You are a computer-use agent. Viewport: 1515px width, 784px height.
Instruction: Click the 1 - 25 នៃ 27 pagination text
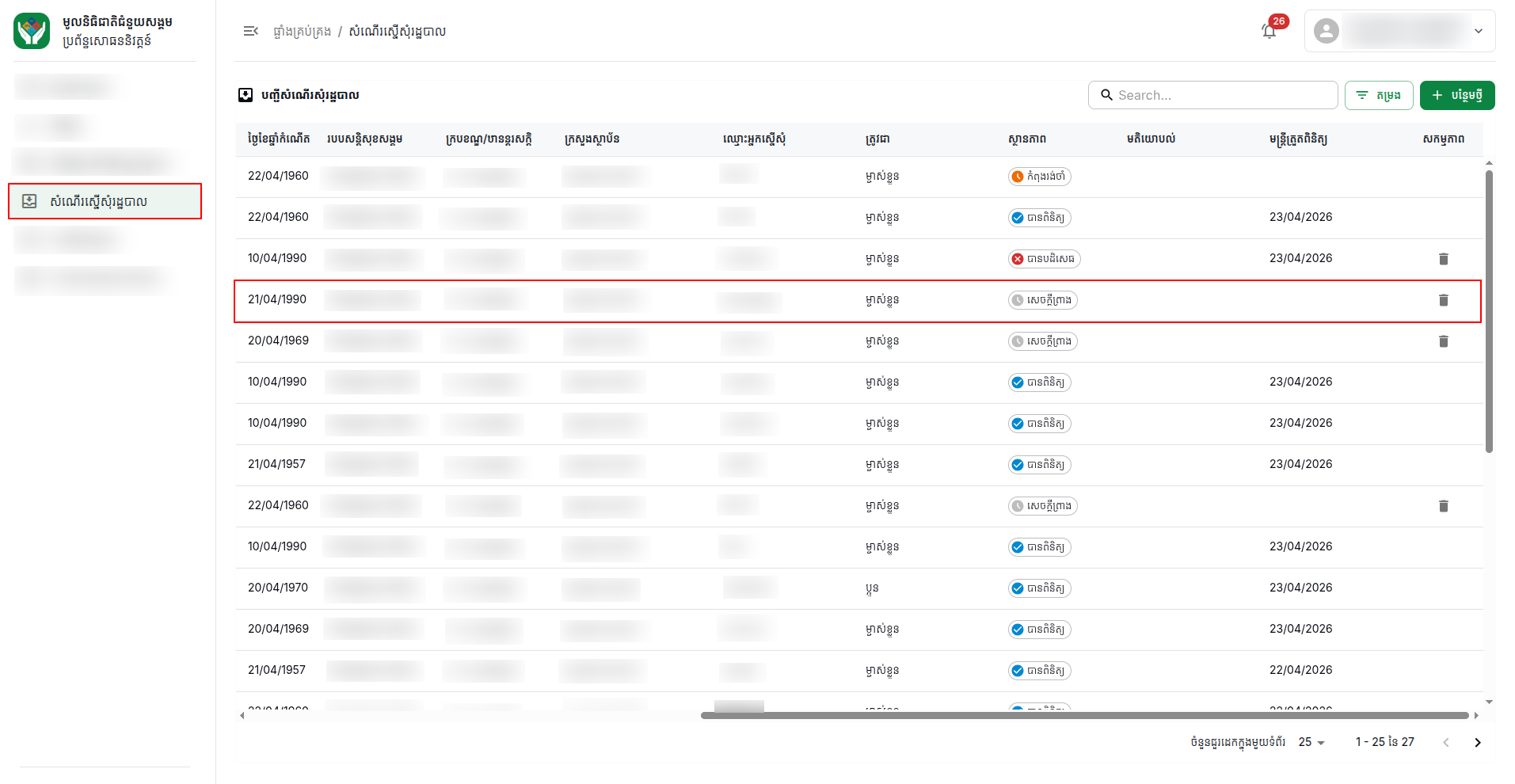click(x=1384, y=742)
